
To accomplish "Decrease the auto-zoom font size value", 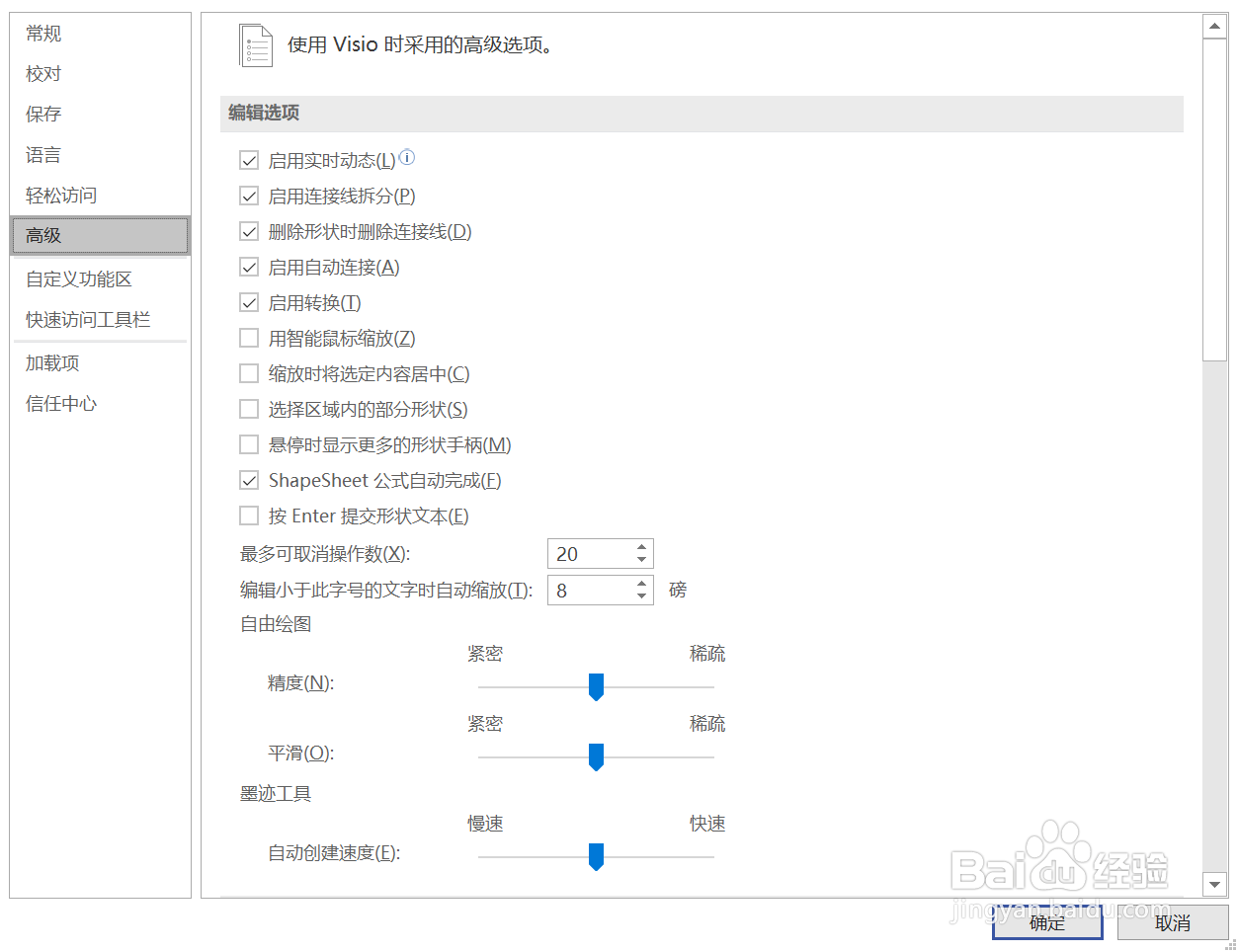I will point(641,596).
